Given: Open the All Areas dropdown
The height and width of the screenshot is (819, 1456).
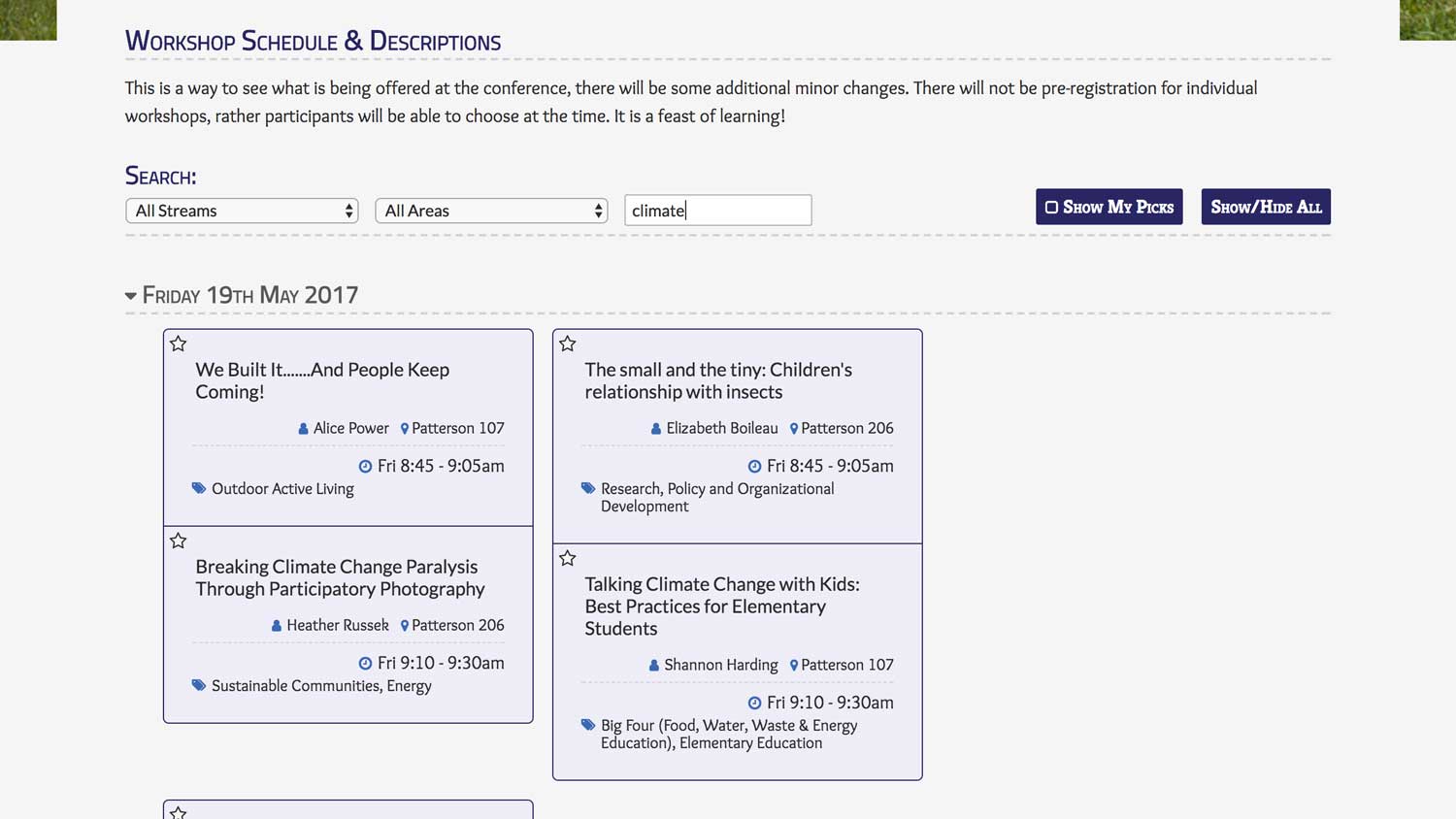Looking at the screenshot, I should click(491, 211).
